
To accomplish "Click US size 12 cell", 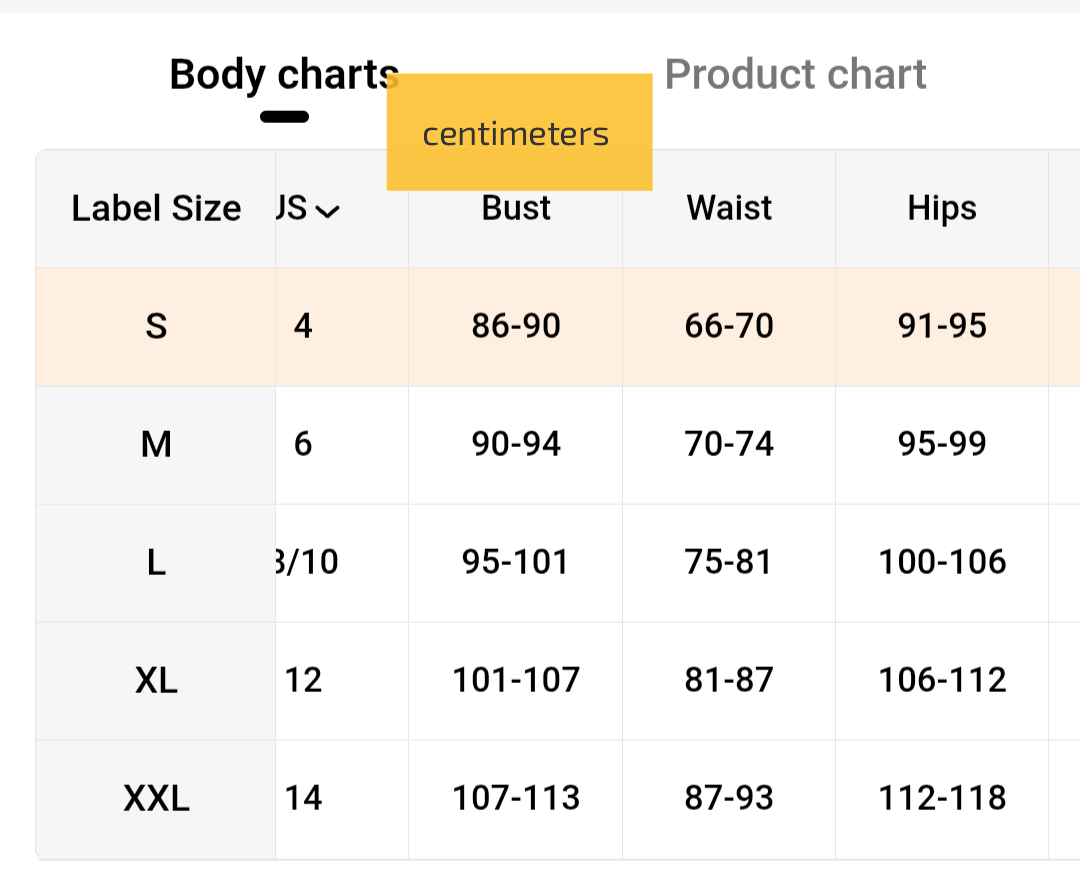I will pos(304,680).
